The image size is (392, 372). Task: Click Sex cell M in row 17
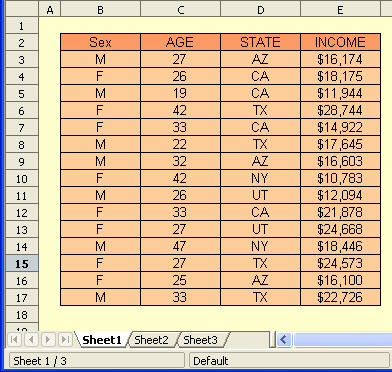100,297
